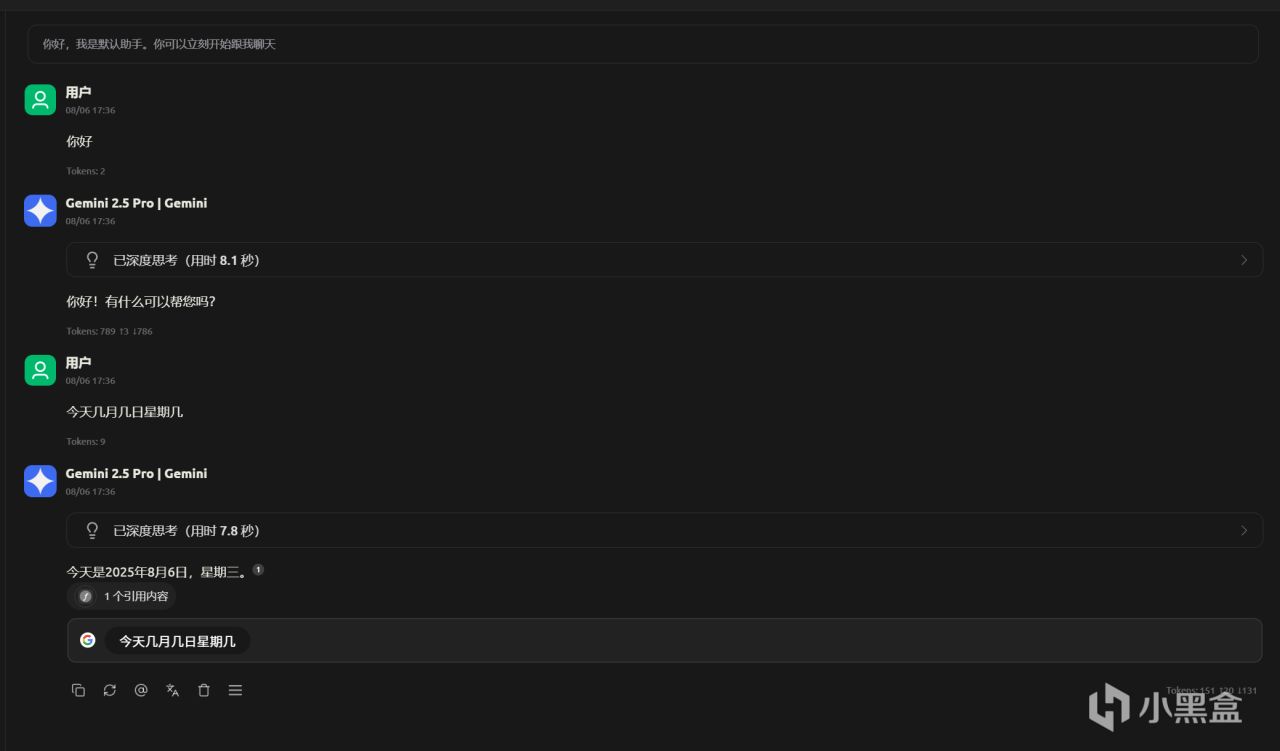Click the second user avatar above date question
The width and height of the screenshot is (1280, 751).
pyautogui.click(x=40, y=370)
